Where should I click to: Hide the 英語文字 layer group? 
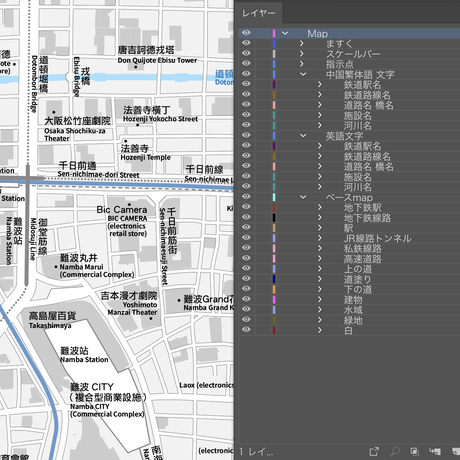[246, 135]
